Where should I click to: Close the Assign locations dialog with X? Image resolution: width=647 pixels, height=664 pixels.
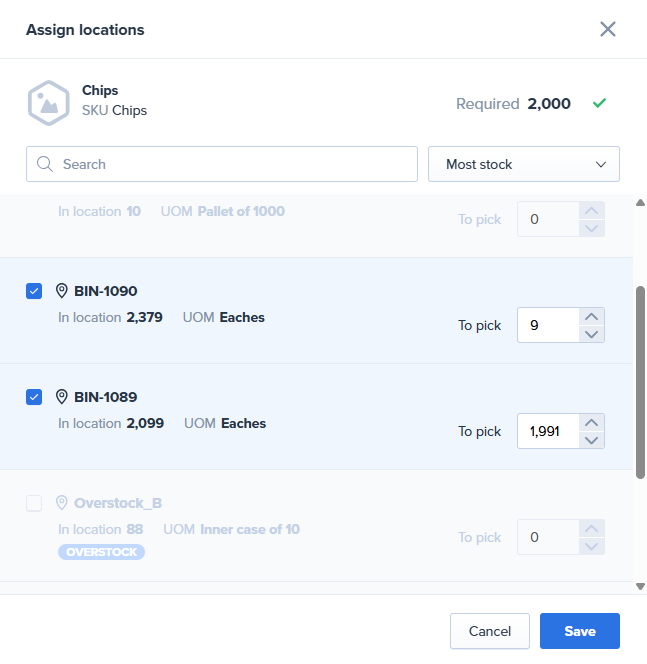pyautogui.click(x=607, y=29)
